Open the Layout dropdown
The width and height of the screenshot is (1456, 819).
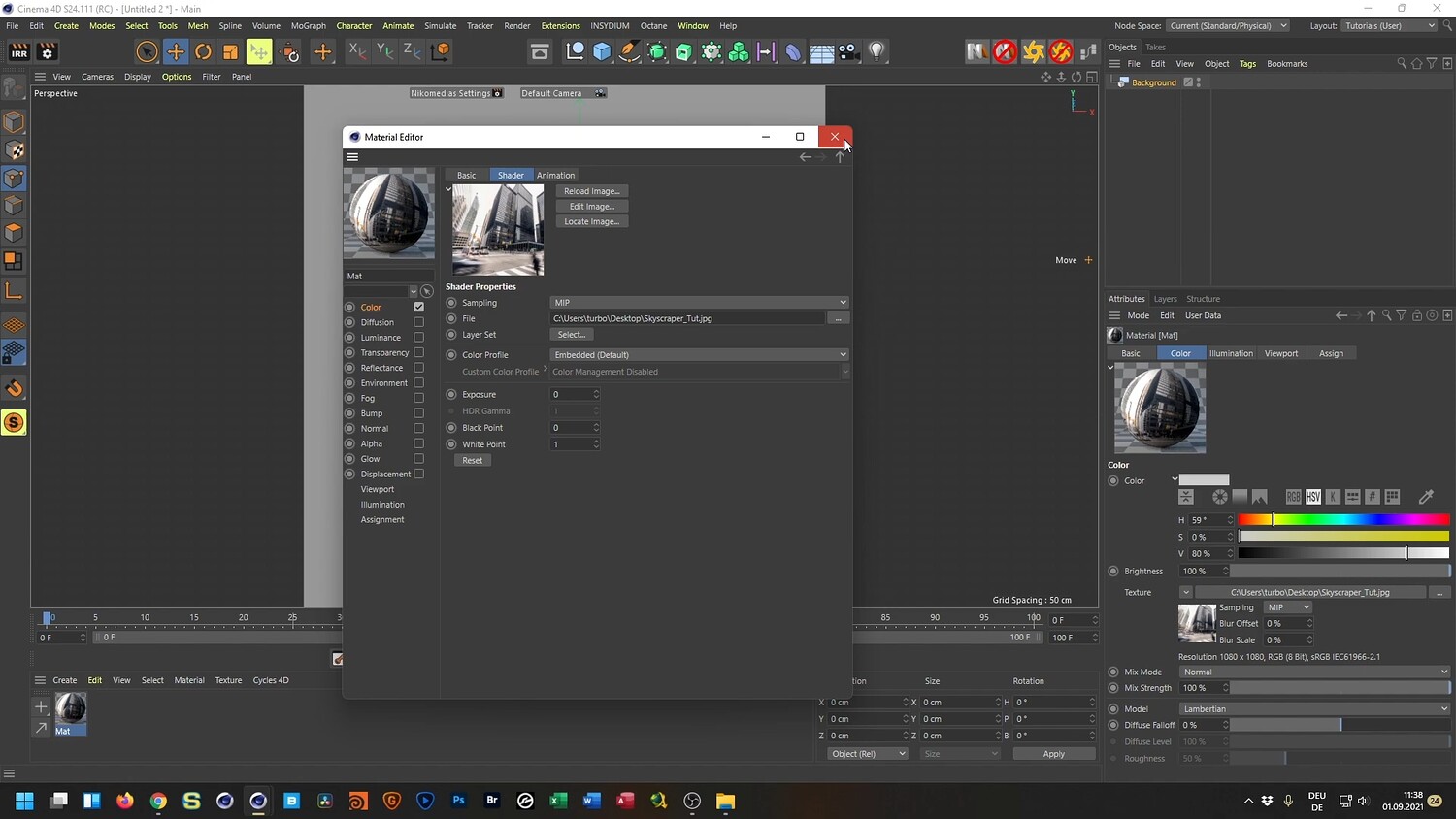pos(1390,26)
